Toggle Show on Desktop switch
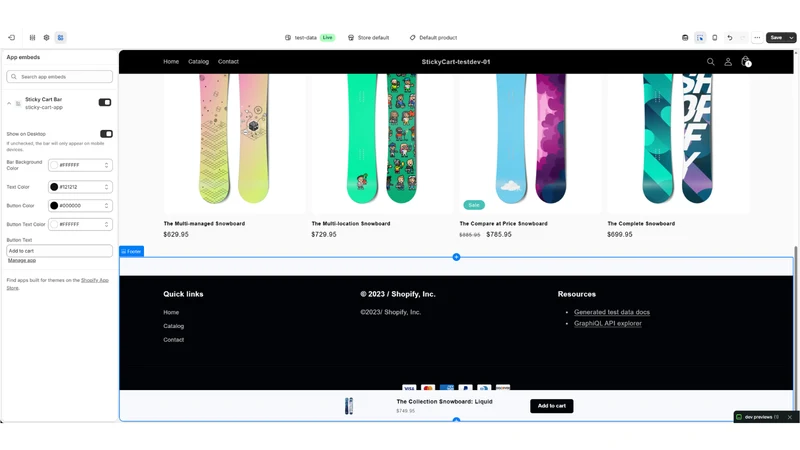800x450 pixels. point(106,134)
